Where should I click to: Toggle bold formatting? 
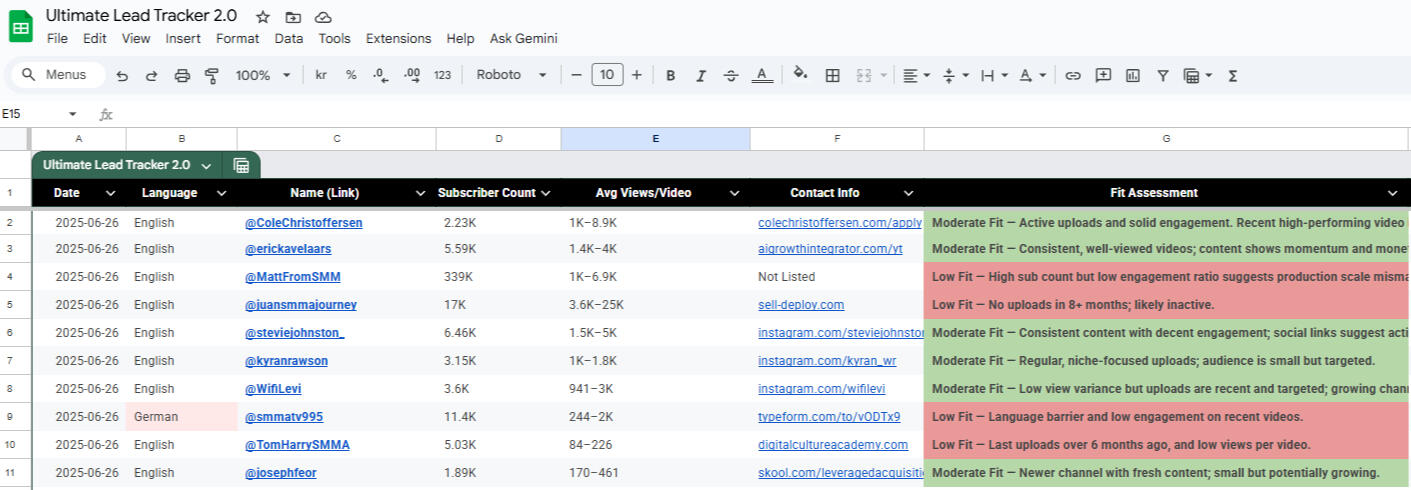pyautogui.click(x=670, y=75)
